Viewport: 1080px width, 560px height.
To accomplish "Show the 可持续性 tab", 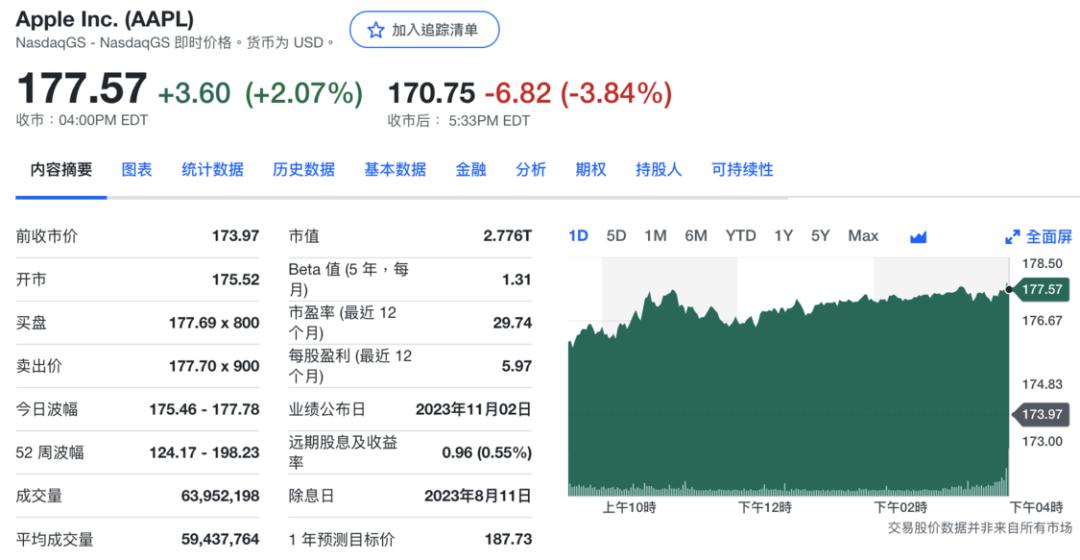I will coord(742,170).
